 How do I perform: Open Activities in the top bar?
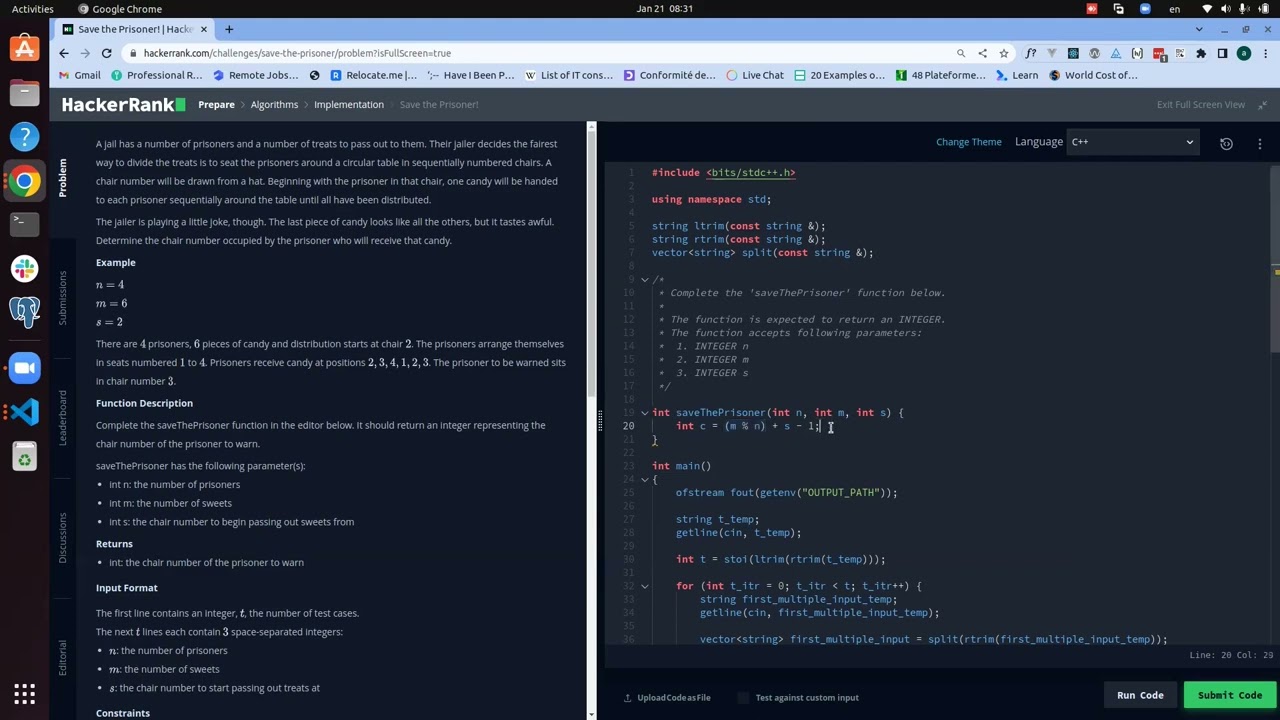point(33,9)
